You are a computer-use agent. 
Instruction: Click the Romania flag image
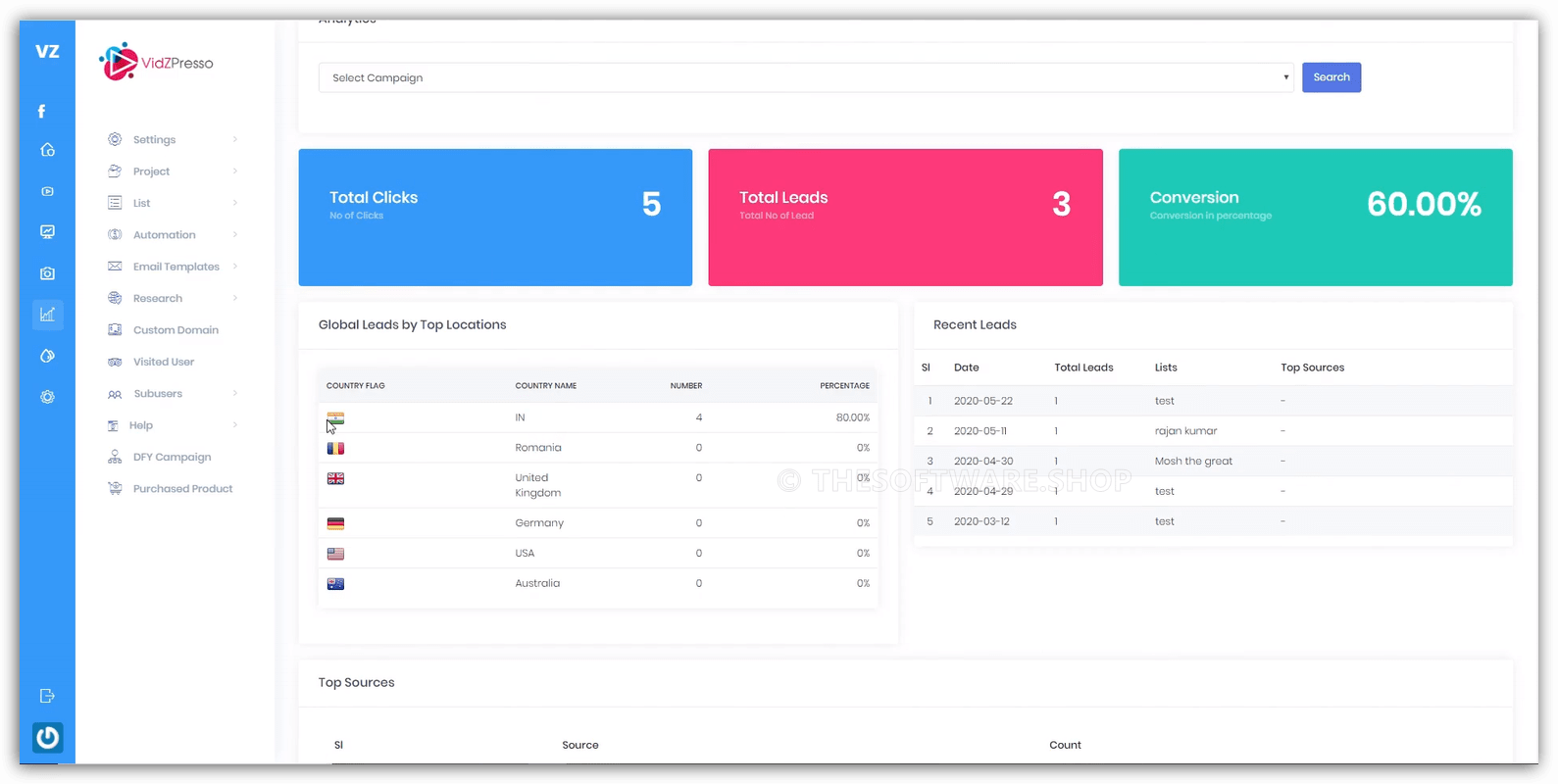click(335, 448)
